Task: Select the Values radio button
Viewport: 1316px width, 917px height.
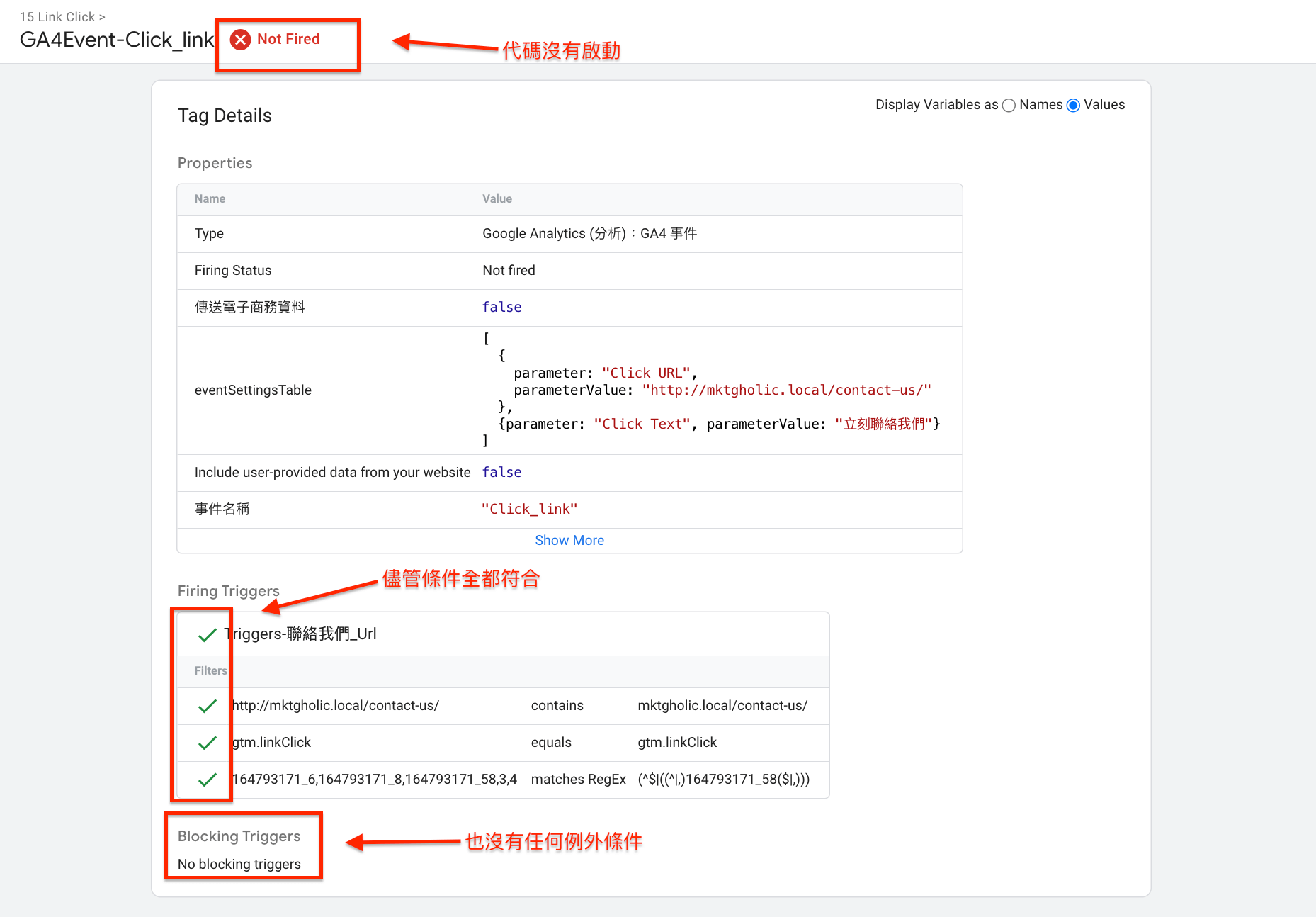Action: [x=1073, y=106]
